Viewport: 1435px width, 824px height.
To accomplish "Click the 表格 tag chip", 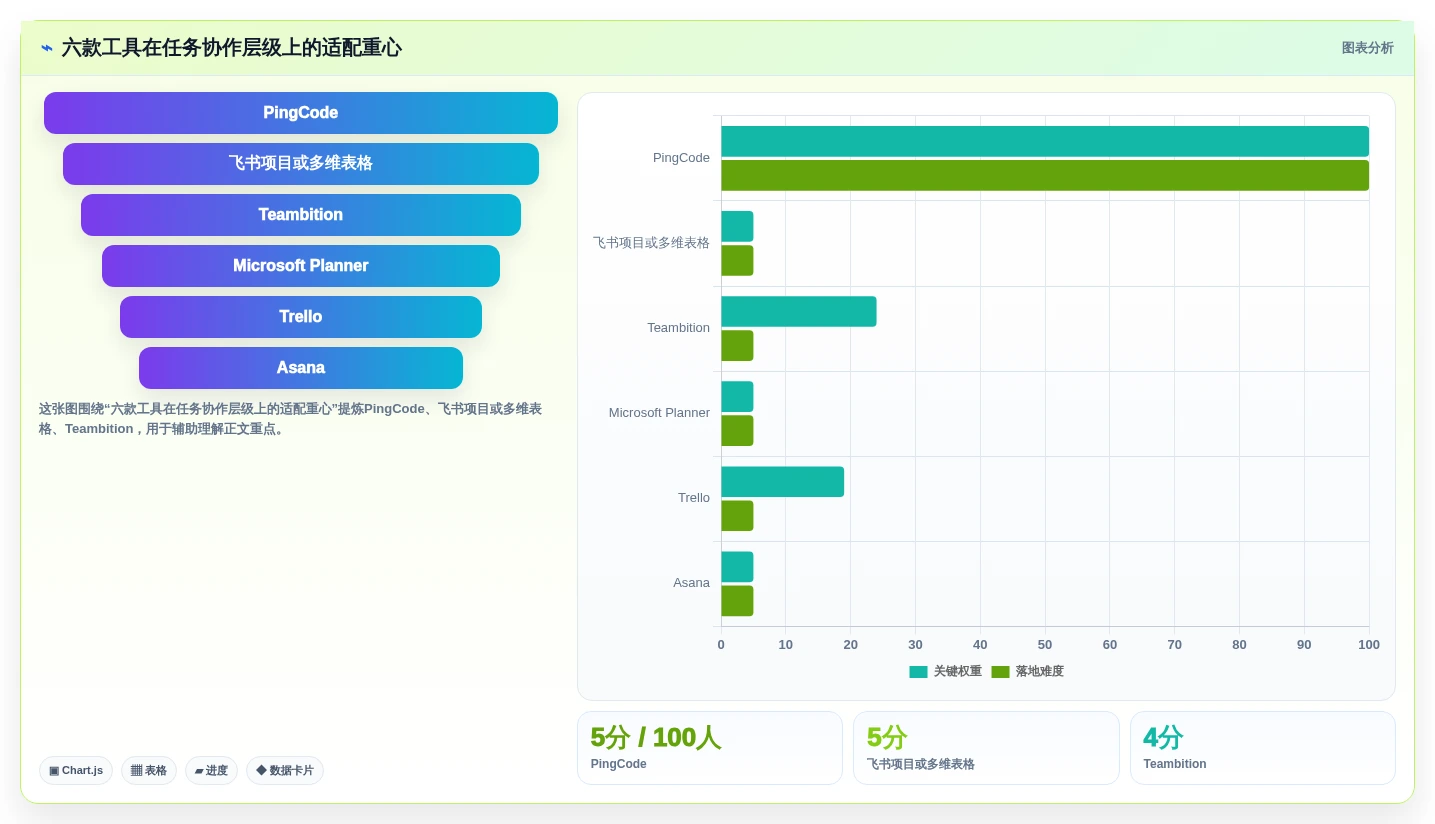I will pos(149,770).
